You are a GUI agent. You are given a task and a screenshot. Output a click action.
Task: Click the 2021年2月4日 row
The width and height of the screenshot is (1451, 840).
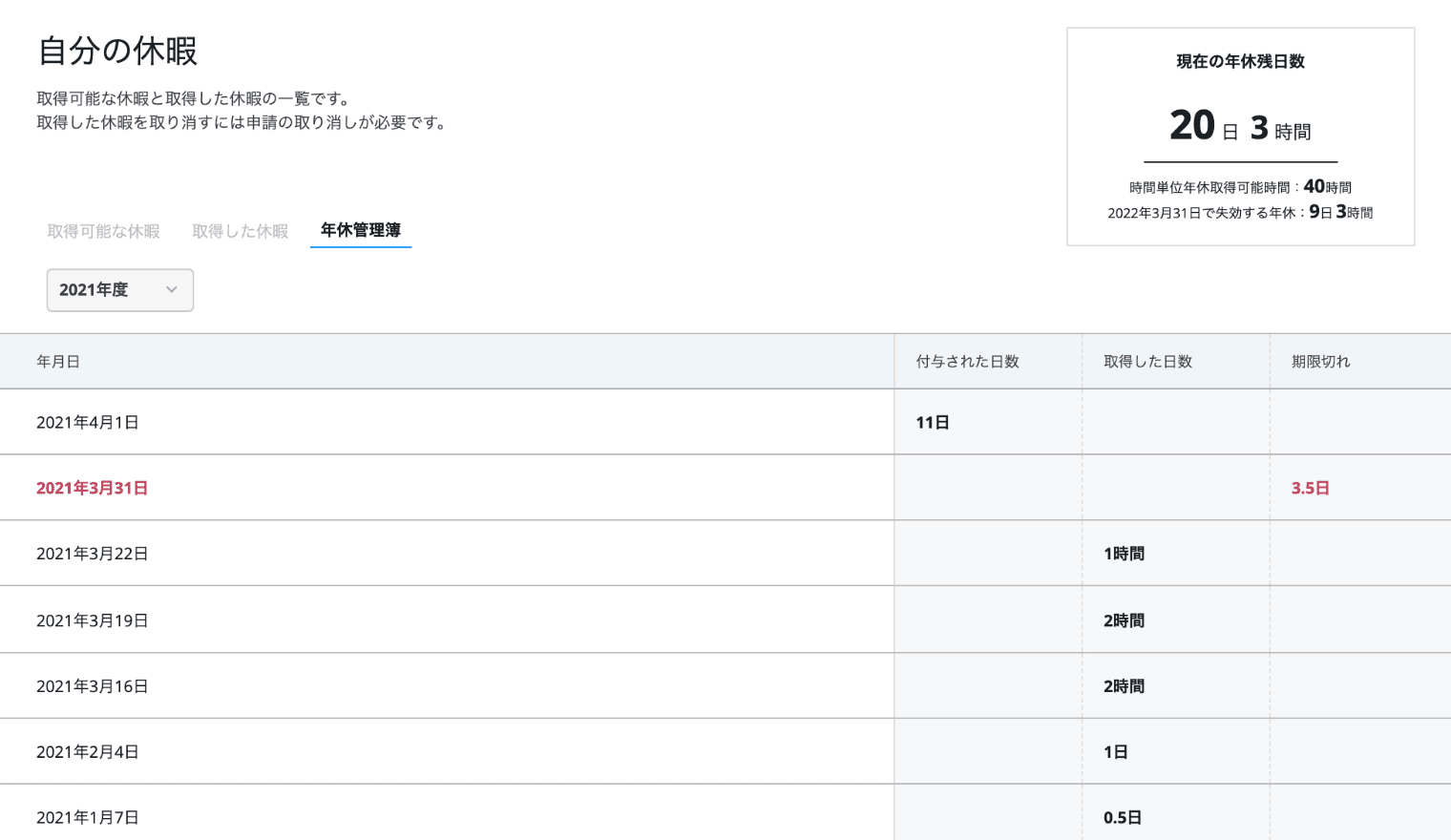[x=88, y=752]
